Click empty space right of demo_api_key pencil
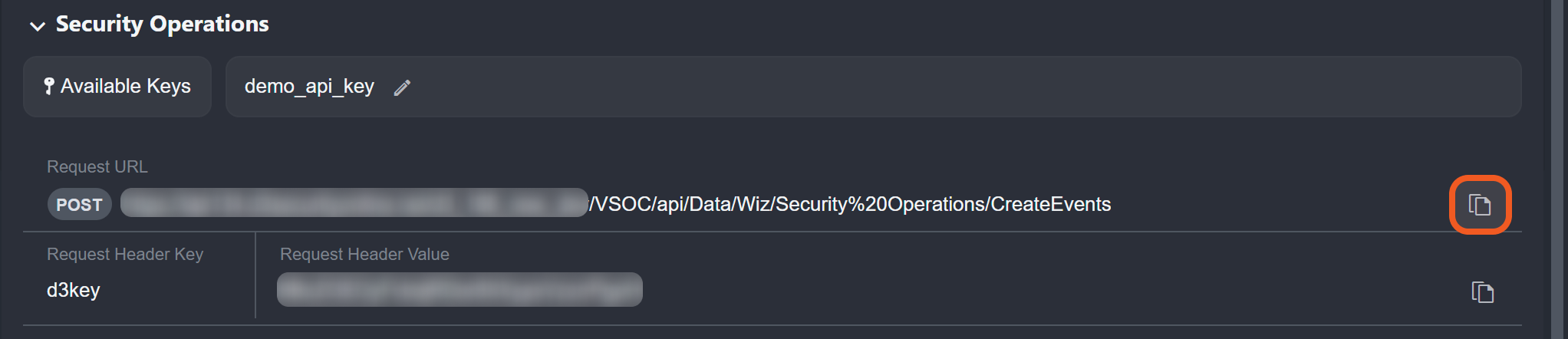This screenshot has height=339, width=1568. tap(921, 87)
